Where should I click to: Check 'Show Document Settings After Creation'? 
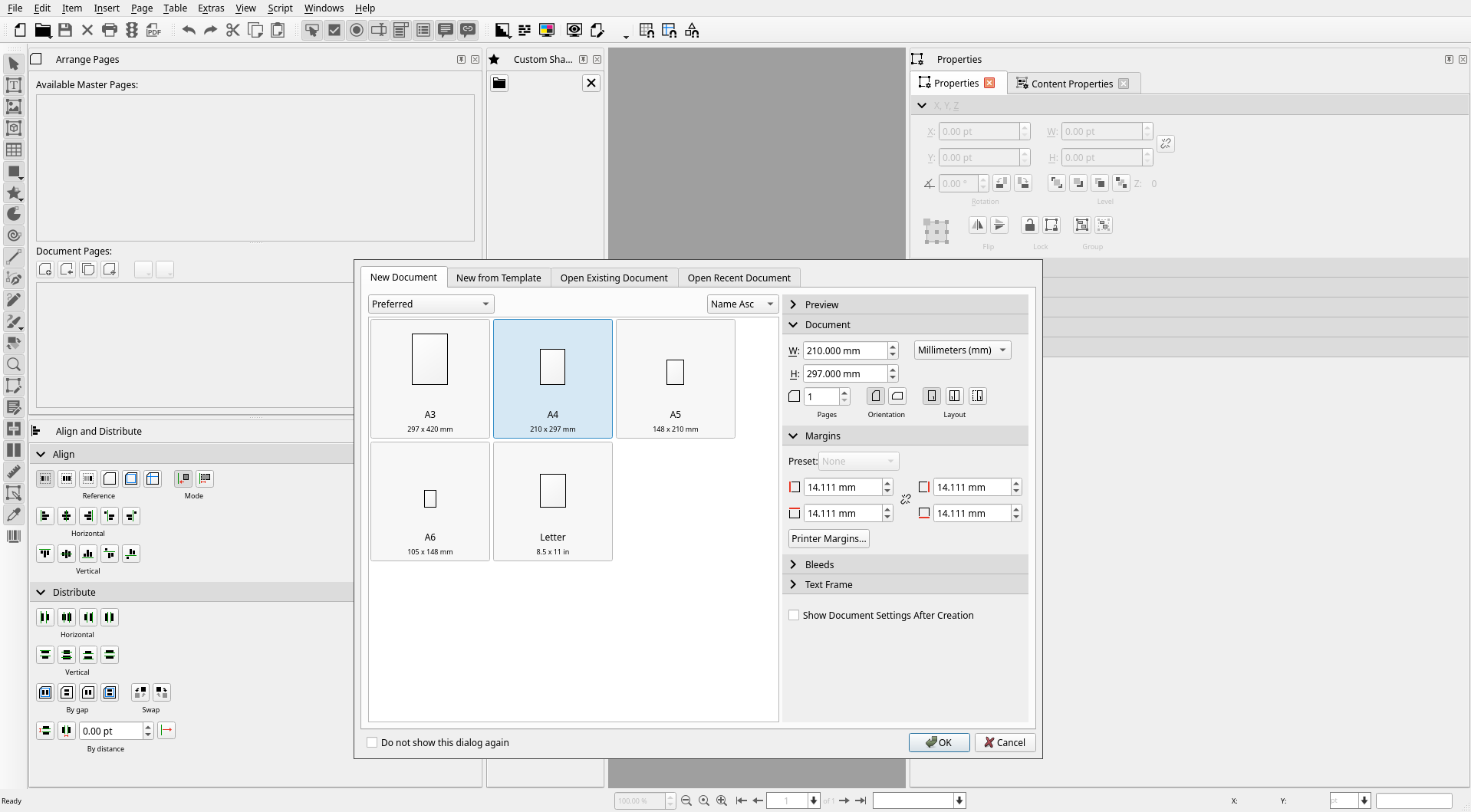795,615
